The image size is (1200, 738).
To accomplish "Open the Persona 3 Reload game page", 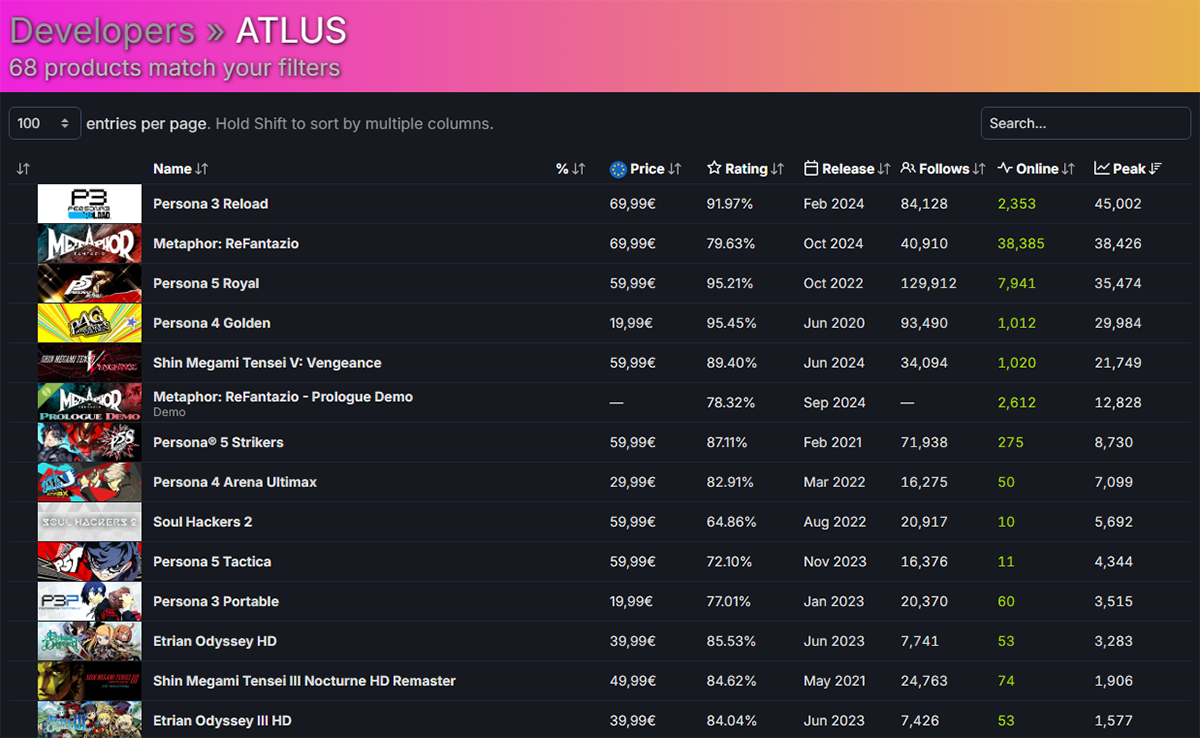I will coord(210,204).
